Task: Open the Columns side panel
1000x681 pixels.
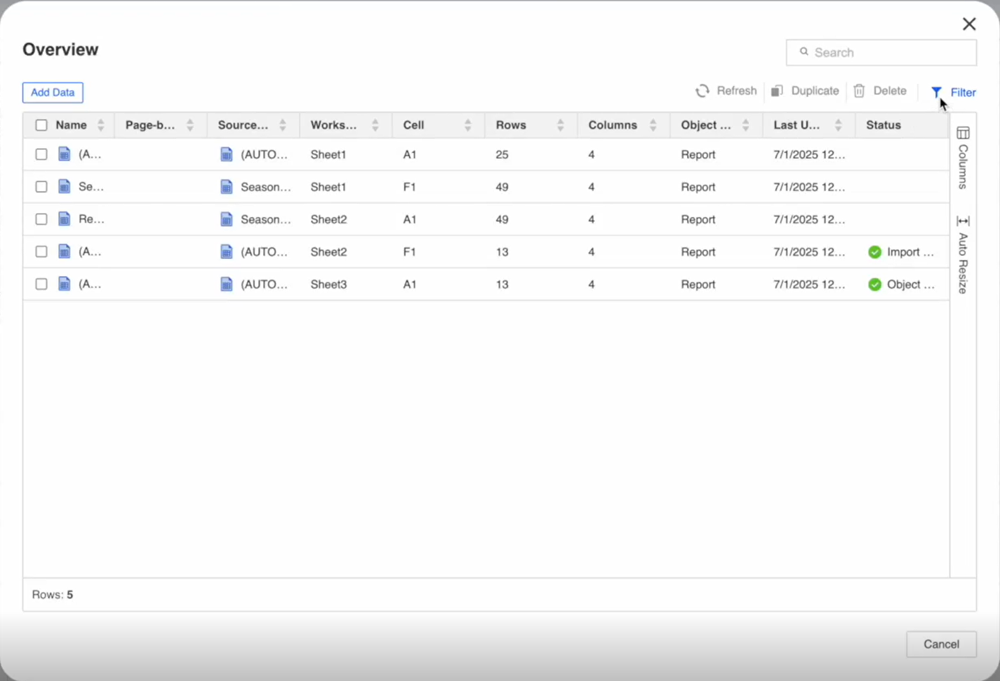Action: pyautogui.click(x=963, y=158)
